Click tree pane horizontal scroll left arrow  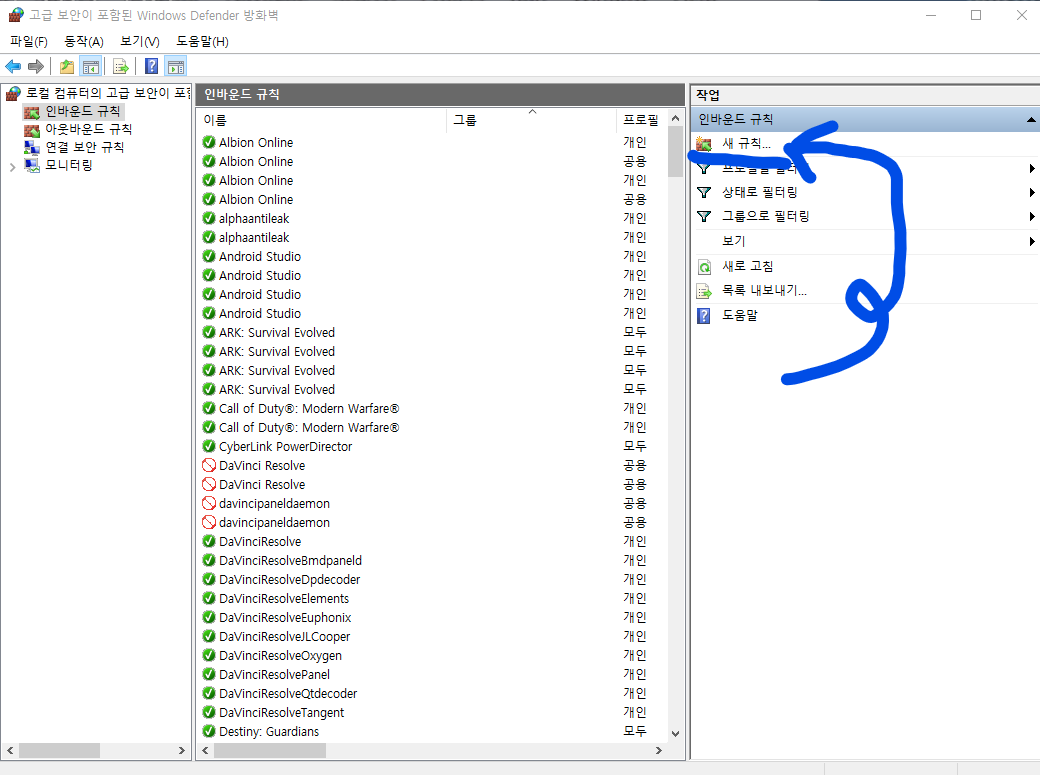click(x=10, y=750)
